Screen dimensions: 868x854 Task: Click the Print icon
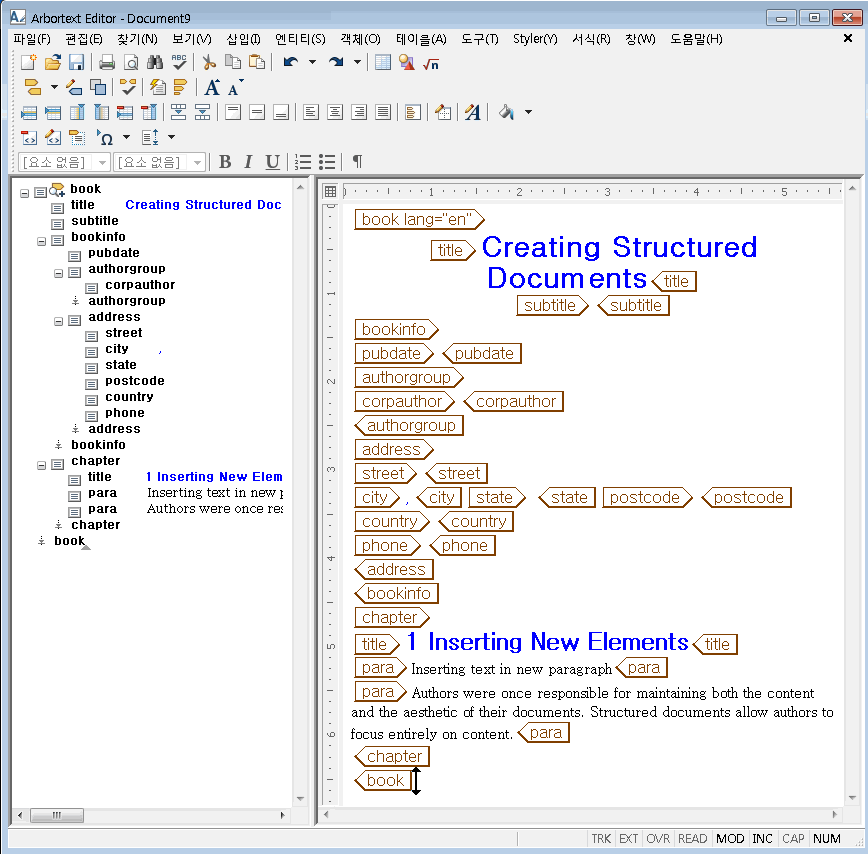pyautogui.click(x=107, y=62)
